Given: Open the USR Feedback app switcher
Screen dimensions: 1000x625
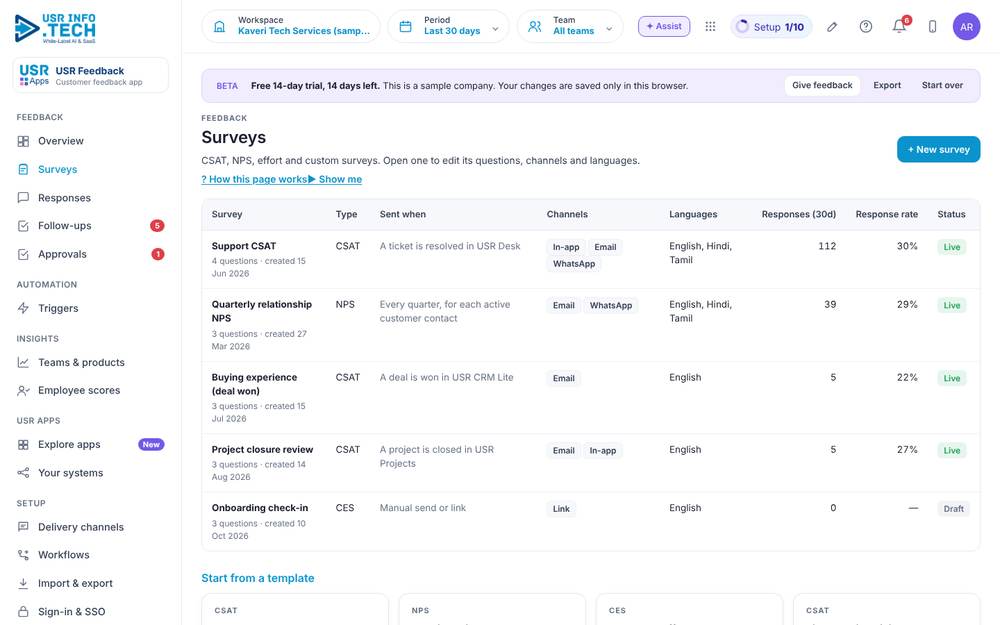Looking at the screenshot, I should 91,75.
